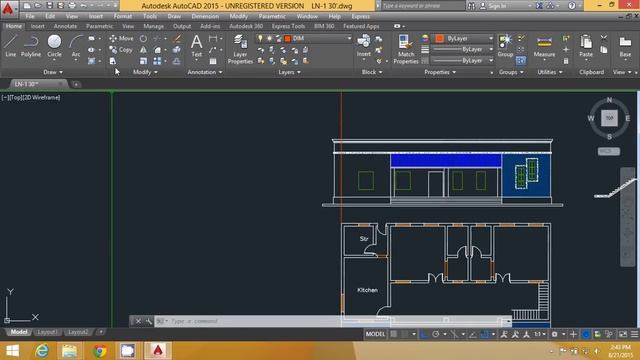Toggle Clean Screen icon in status bar
The width and height of the screenshot is (640, 360).
point(623,334)
